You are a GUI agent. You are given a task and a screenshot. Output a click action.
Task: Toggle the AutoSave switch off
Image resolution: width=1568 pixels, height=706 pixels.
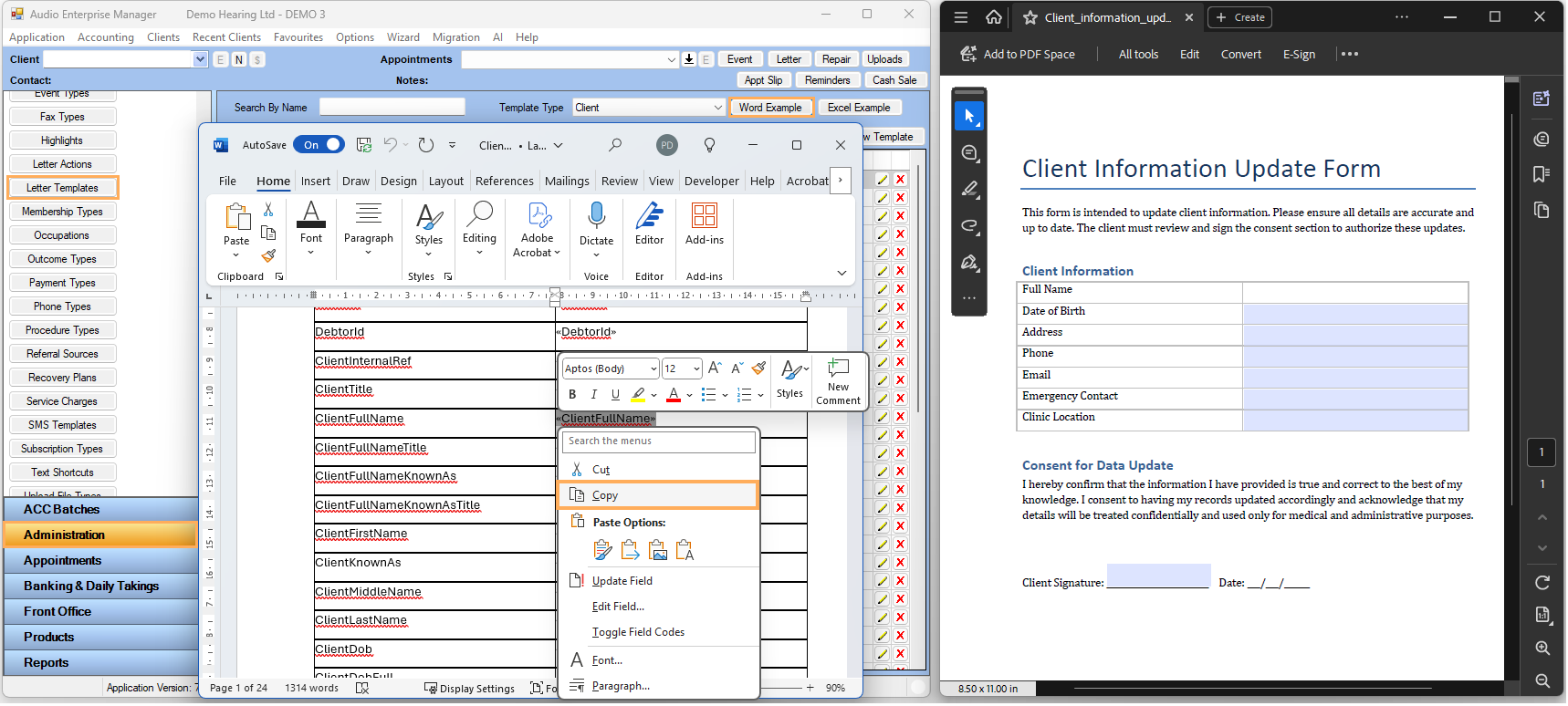[319, 145]
